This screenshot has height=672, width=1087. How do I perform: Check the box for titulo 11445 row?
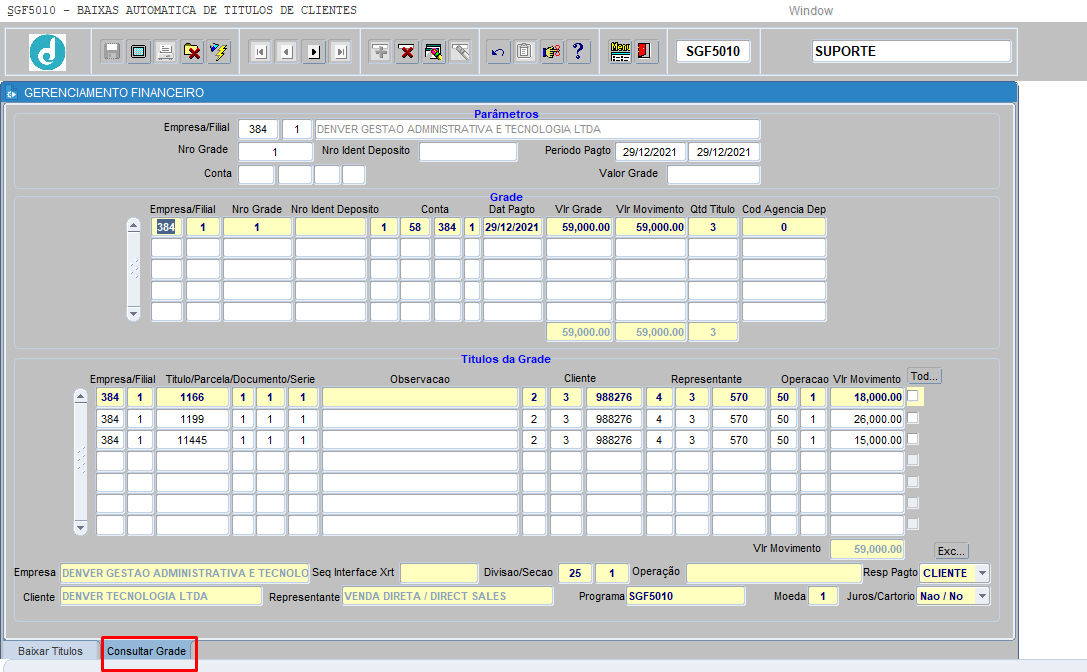(913, 439)
